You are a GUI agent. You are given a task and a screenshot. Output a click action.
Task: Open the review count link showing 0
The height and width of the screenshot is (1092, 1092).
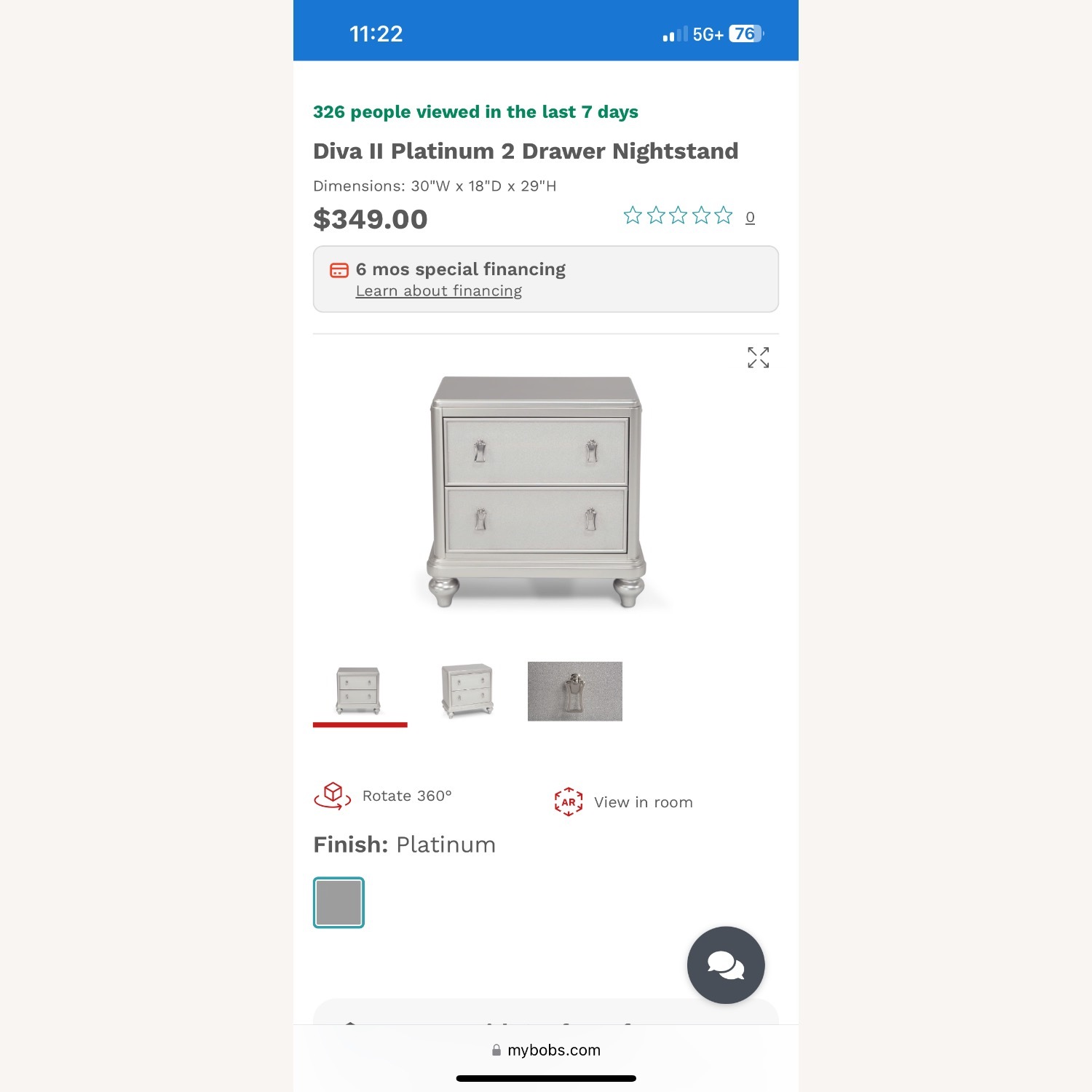pyautogui.click(x=750, y=217)
